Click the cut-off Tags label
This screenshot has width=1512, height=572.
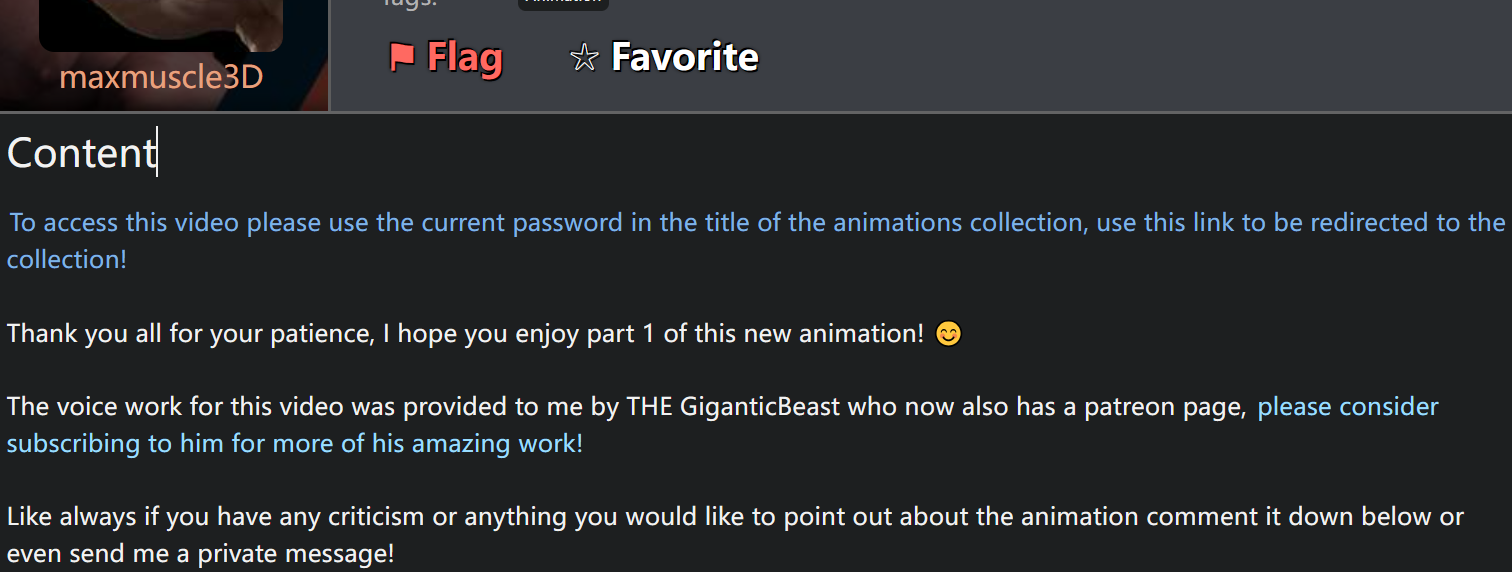(x=410, y=3)
